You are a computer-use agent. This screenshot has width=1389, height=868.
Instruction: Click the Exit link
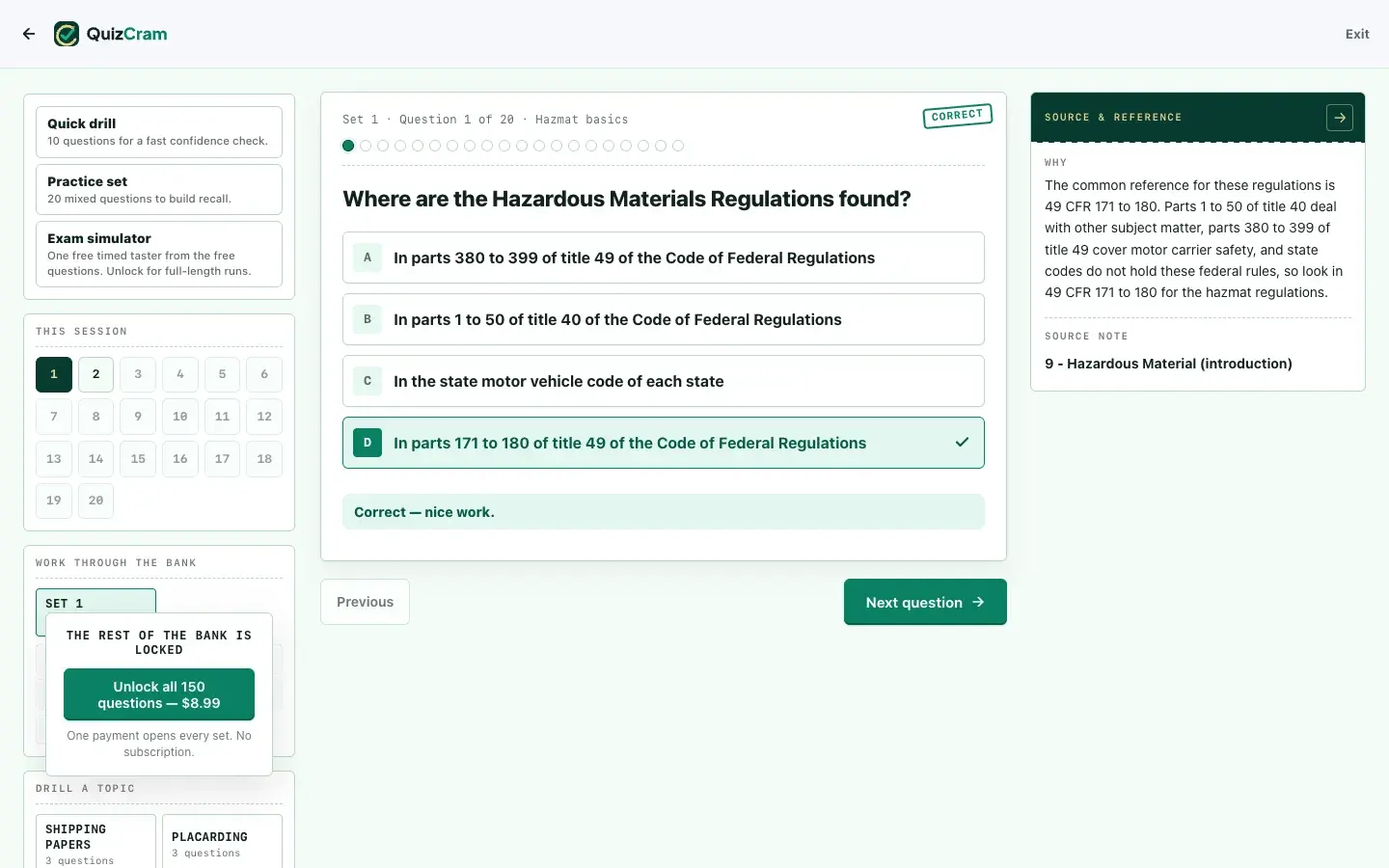[1357, 34]
